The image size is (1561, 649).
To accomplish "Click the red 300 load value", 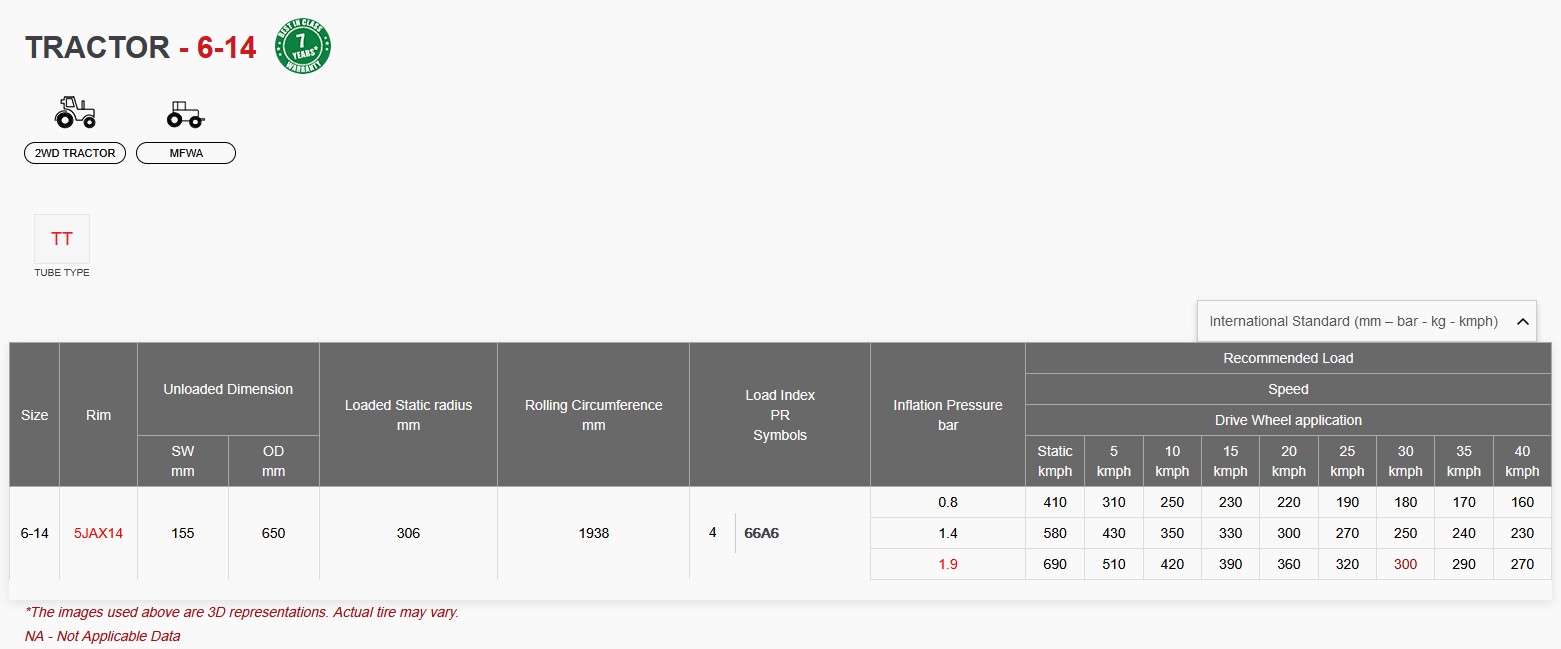I will pyautogui.click(x=1405, y=564).
